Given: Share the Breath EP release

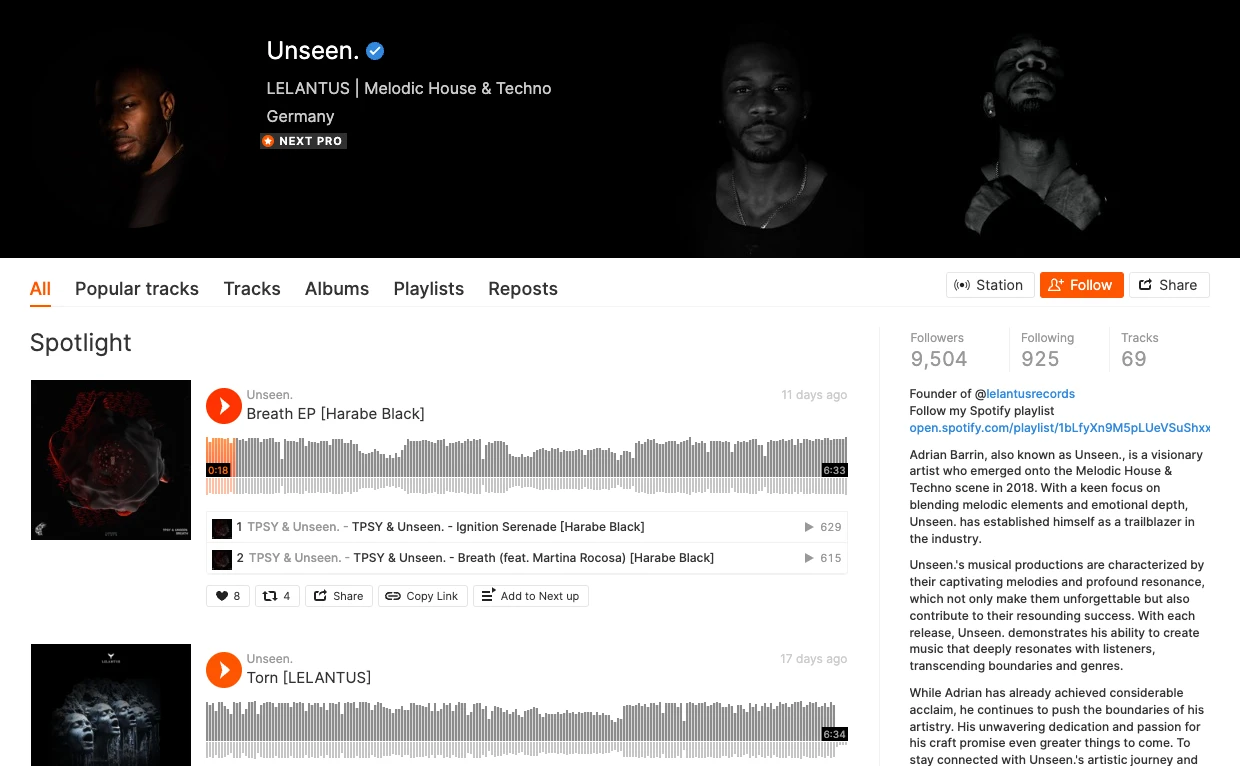Looking at the screenshot, I should [339, 596].
